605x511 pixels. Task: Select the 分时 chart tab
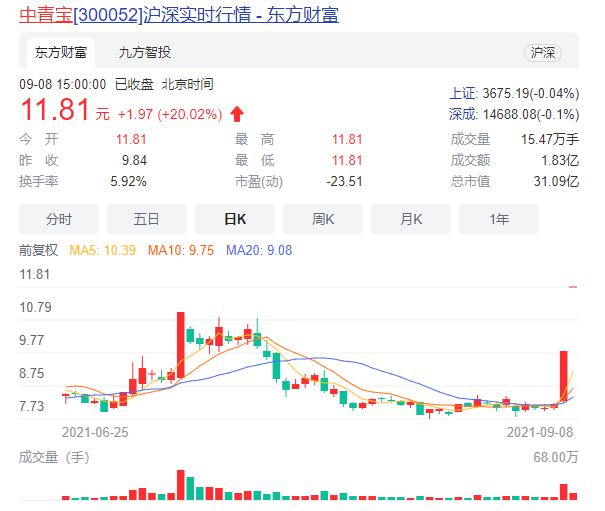[59, 219]
